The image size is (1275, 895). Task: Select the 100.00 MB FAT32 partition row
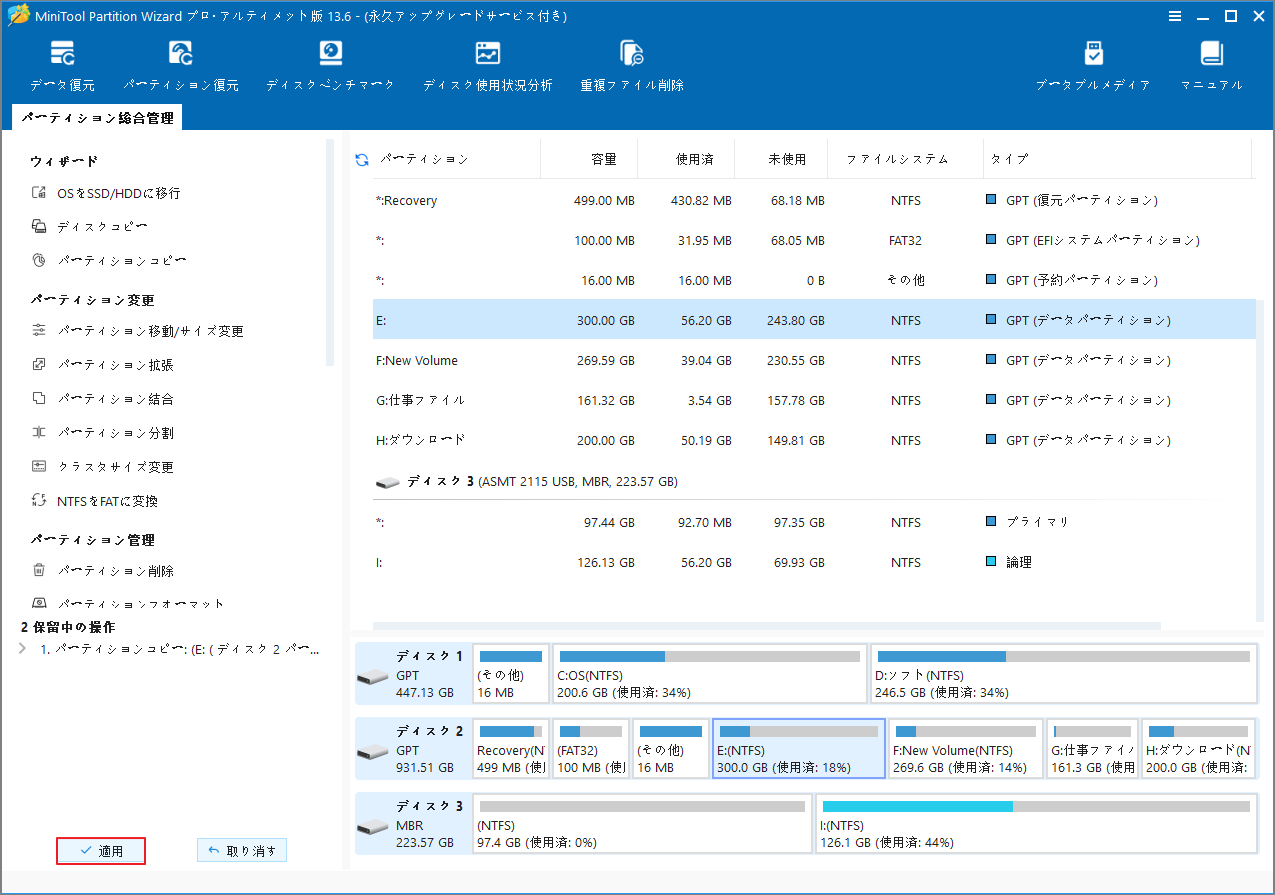click(814, 240)
